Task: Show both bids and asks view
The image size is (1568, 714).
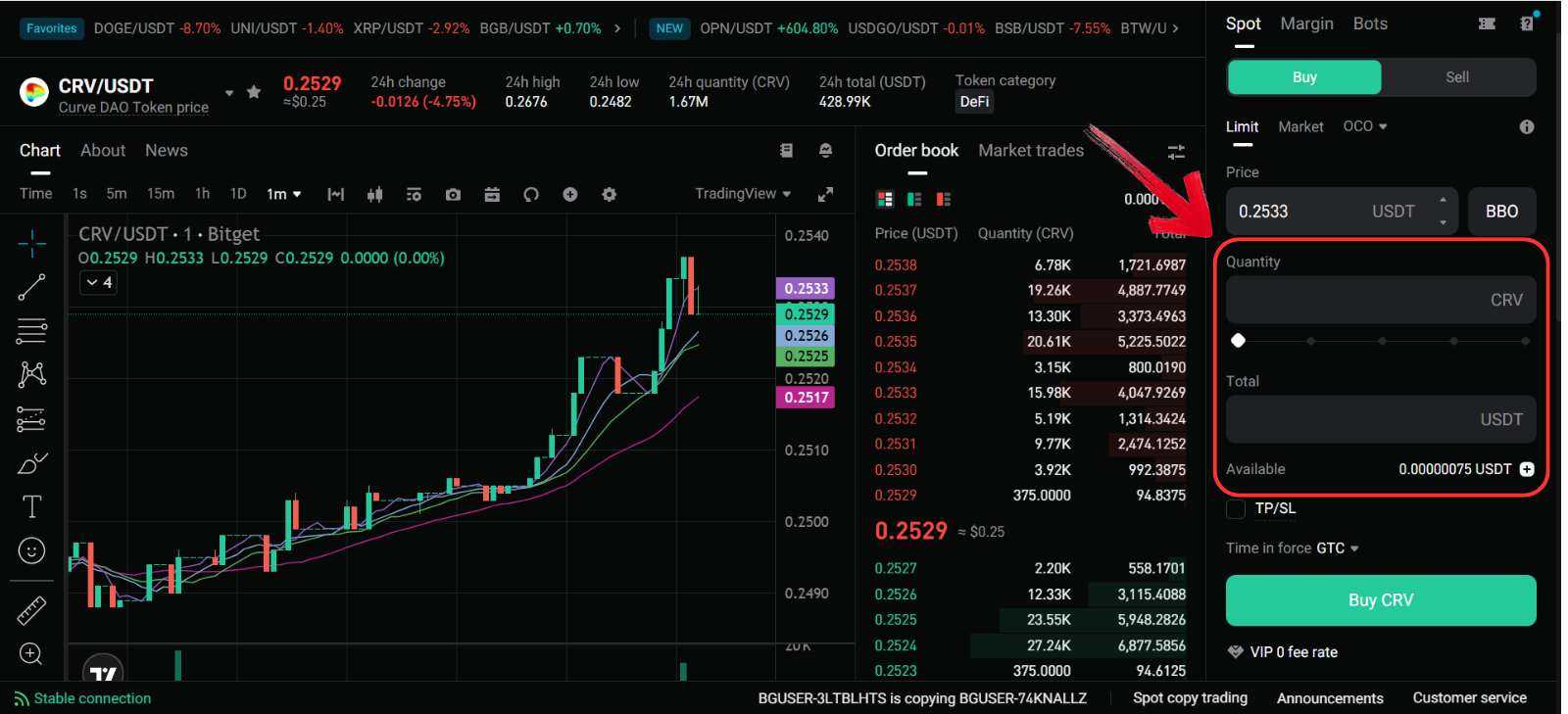Action: click(x=885, y=199)
